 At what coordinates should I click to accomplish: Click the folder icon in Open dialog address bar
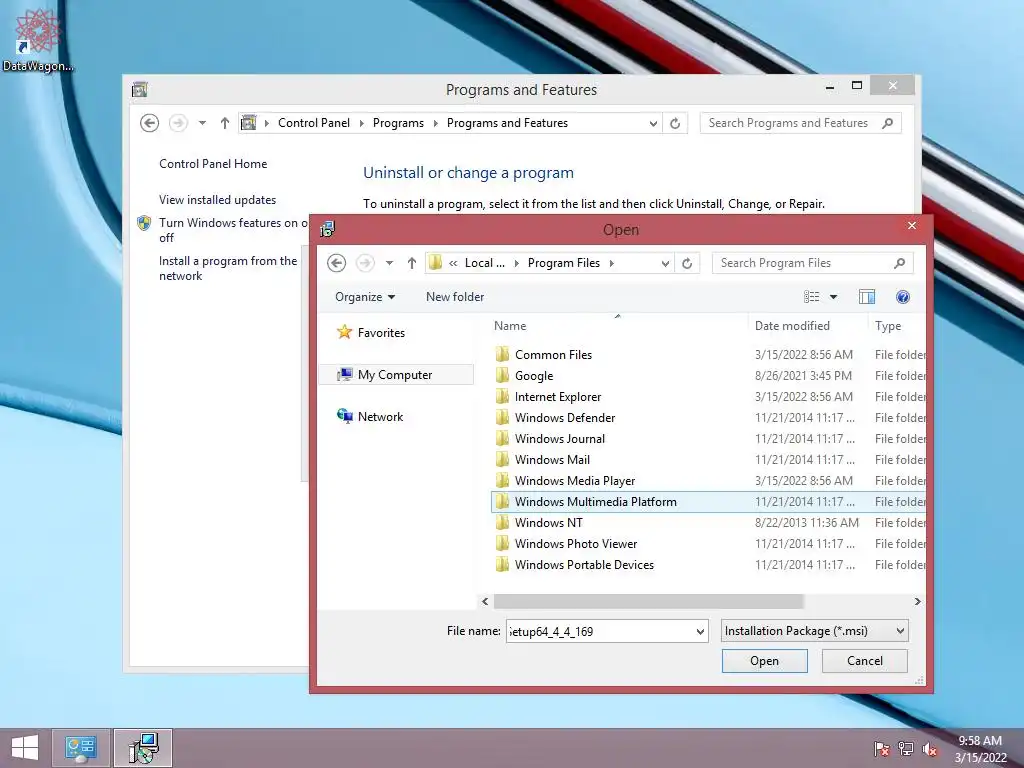point(435,263)
